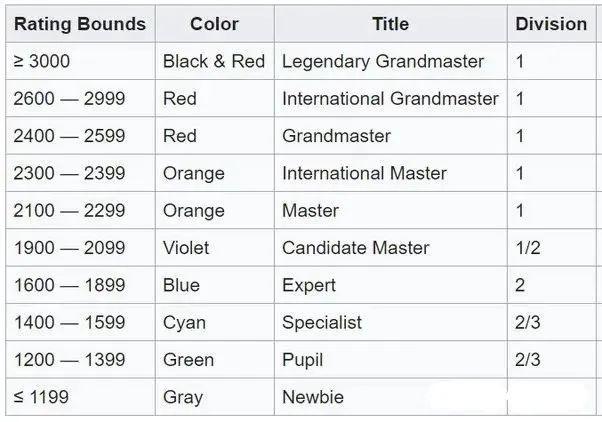Image resolution: width=602 pixels, height=422 pixels.
Task: Select the Specialist title cell
Action: (322, 322)
